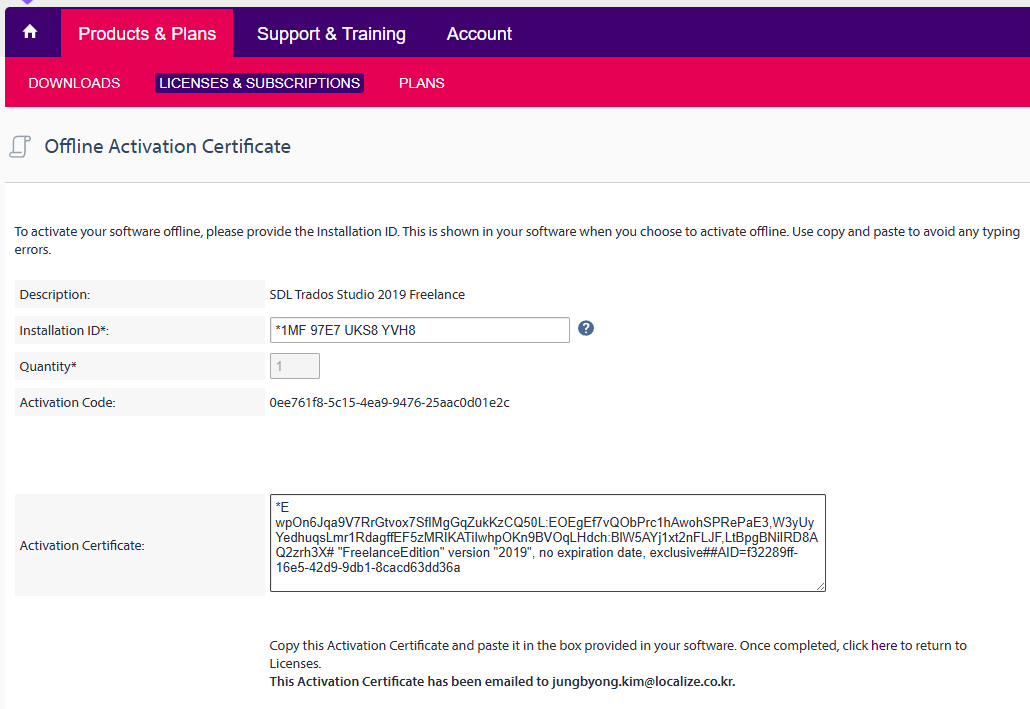
Task: Open the Products & Plans menu
Action: (147, 33)
